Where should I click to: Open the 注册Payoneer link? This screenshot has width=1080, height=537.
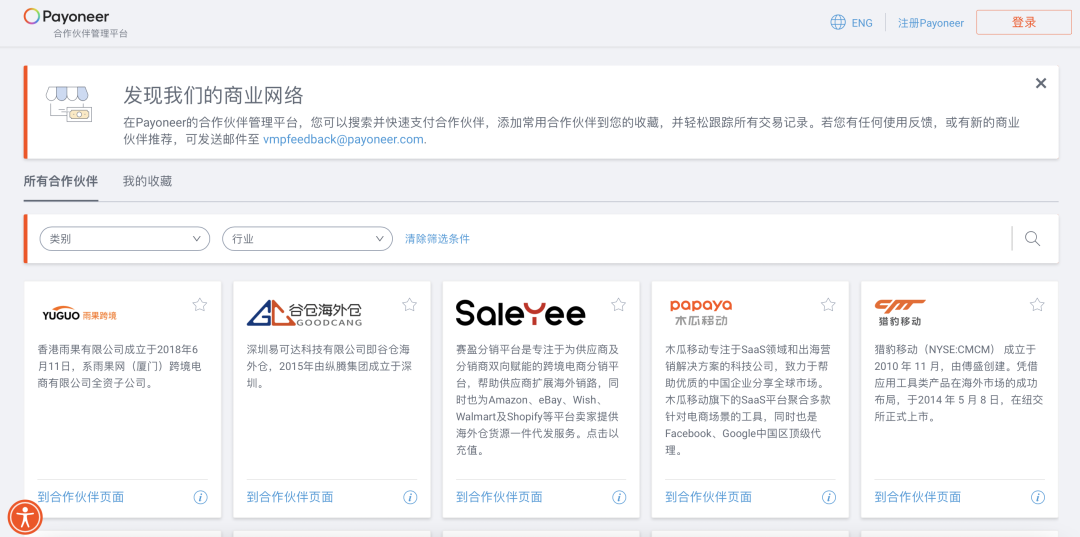click(931, 23)
